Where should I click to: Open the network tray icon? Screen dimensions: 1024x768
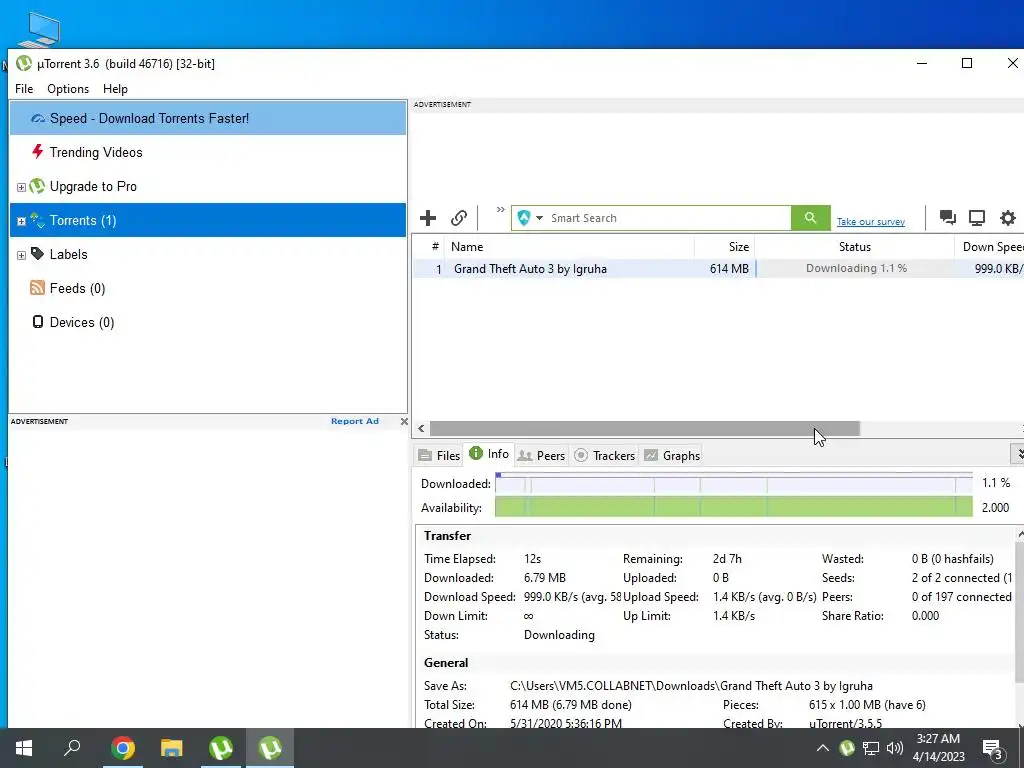click(871, 748)
